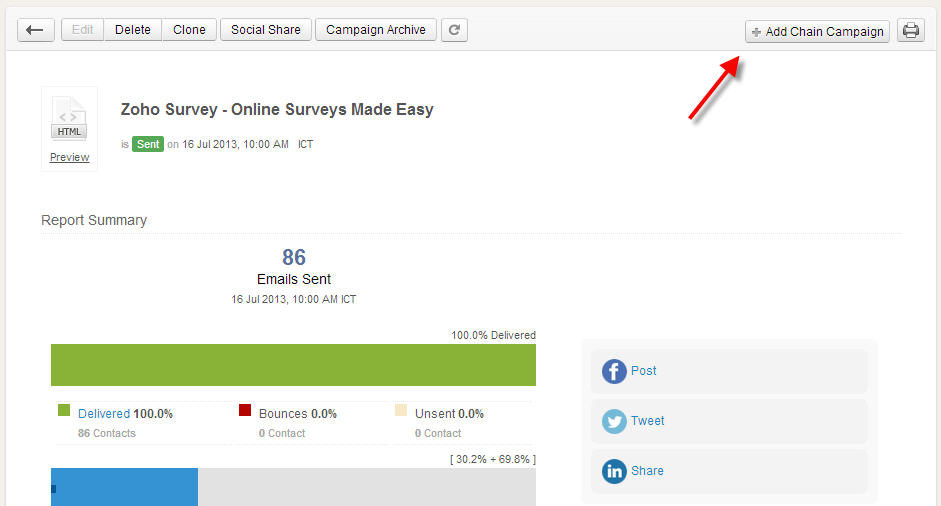Click the beige Unsent legend swatch
The image size is (941, 506).
pos(401,410)
